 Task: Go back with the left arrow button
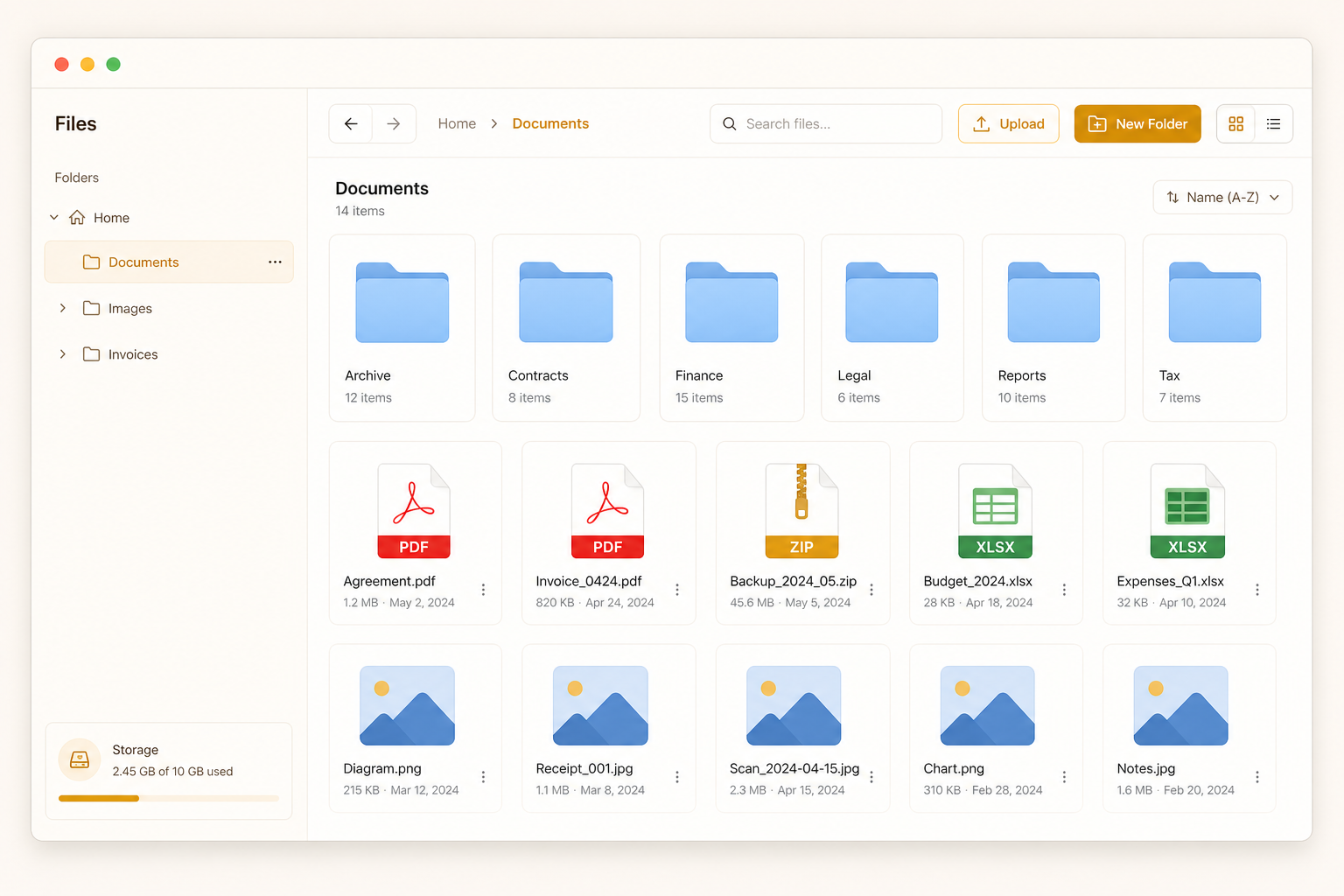click(x=351, y=124)
